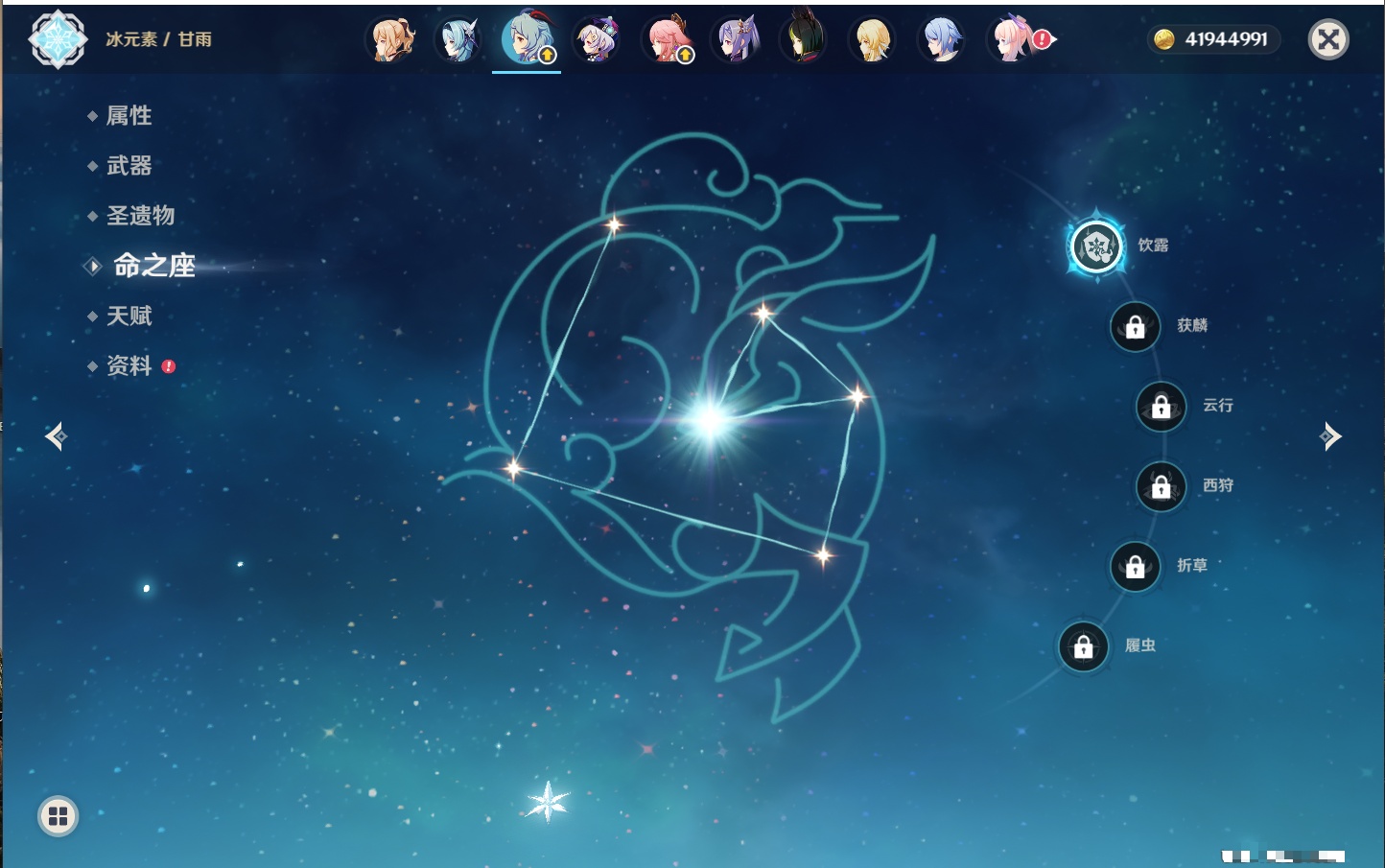Click the bright central constellation star
Image resolution: width=1385 pixels, height=868 pixels.
pyautogui.click(x=710, y=419)
